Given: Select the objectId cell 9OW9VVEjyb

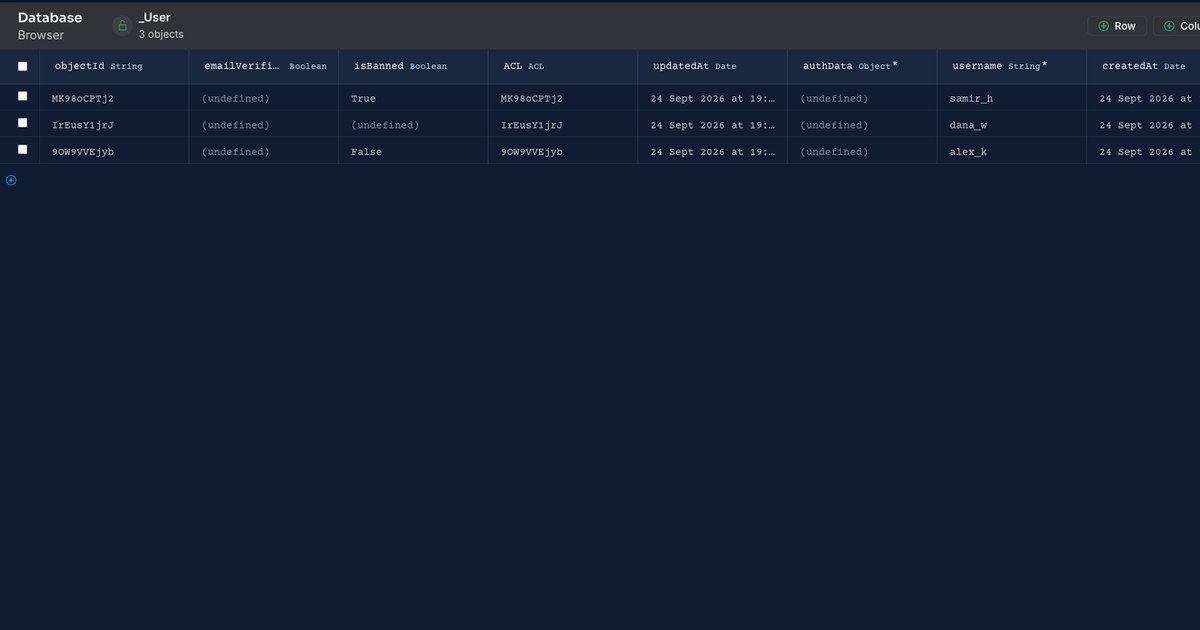Looking at the screenshot, I should coord(114,151).
